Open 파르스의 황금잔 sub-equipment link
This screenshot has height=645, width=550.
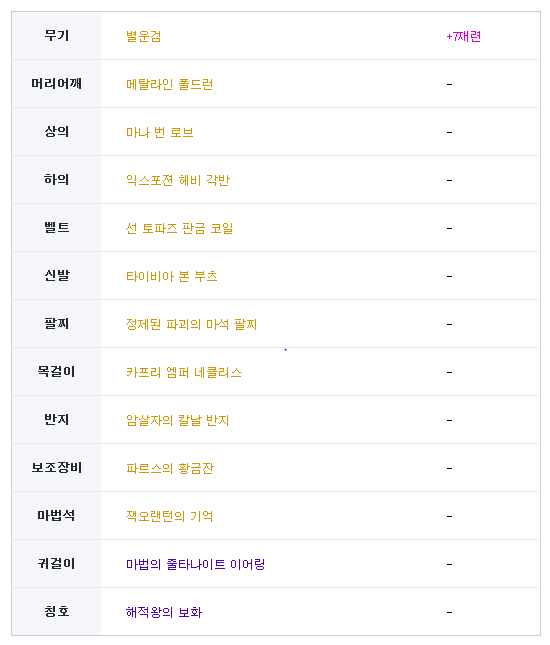tap(170, 468)
